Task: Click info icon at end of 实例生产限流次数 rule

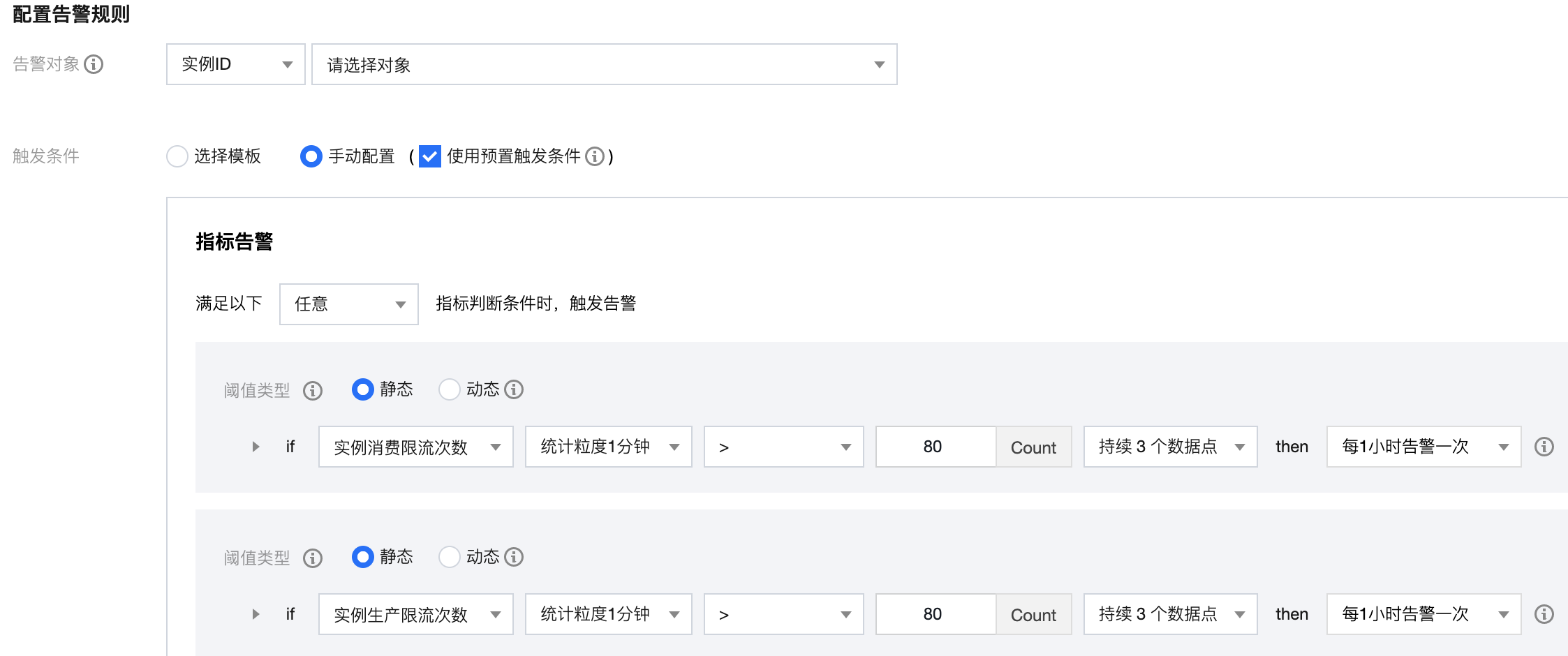Action: (x=1544, y=614)
